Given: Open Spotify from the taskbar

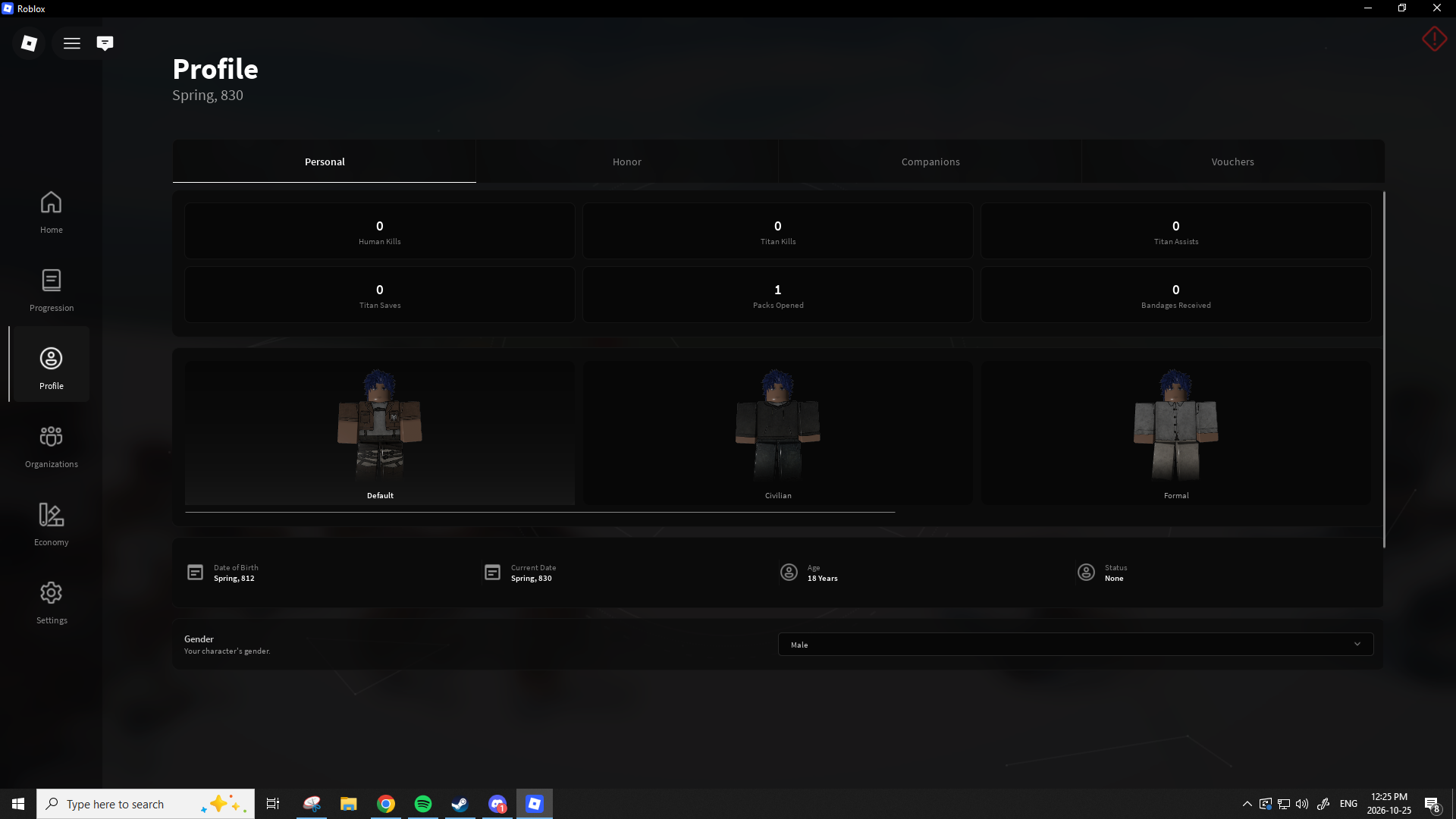Looking at the screenshot, I should pyautogui.click(x=423, y=804).
